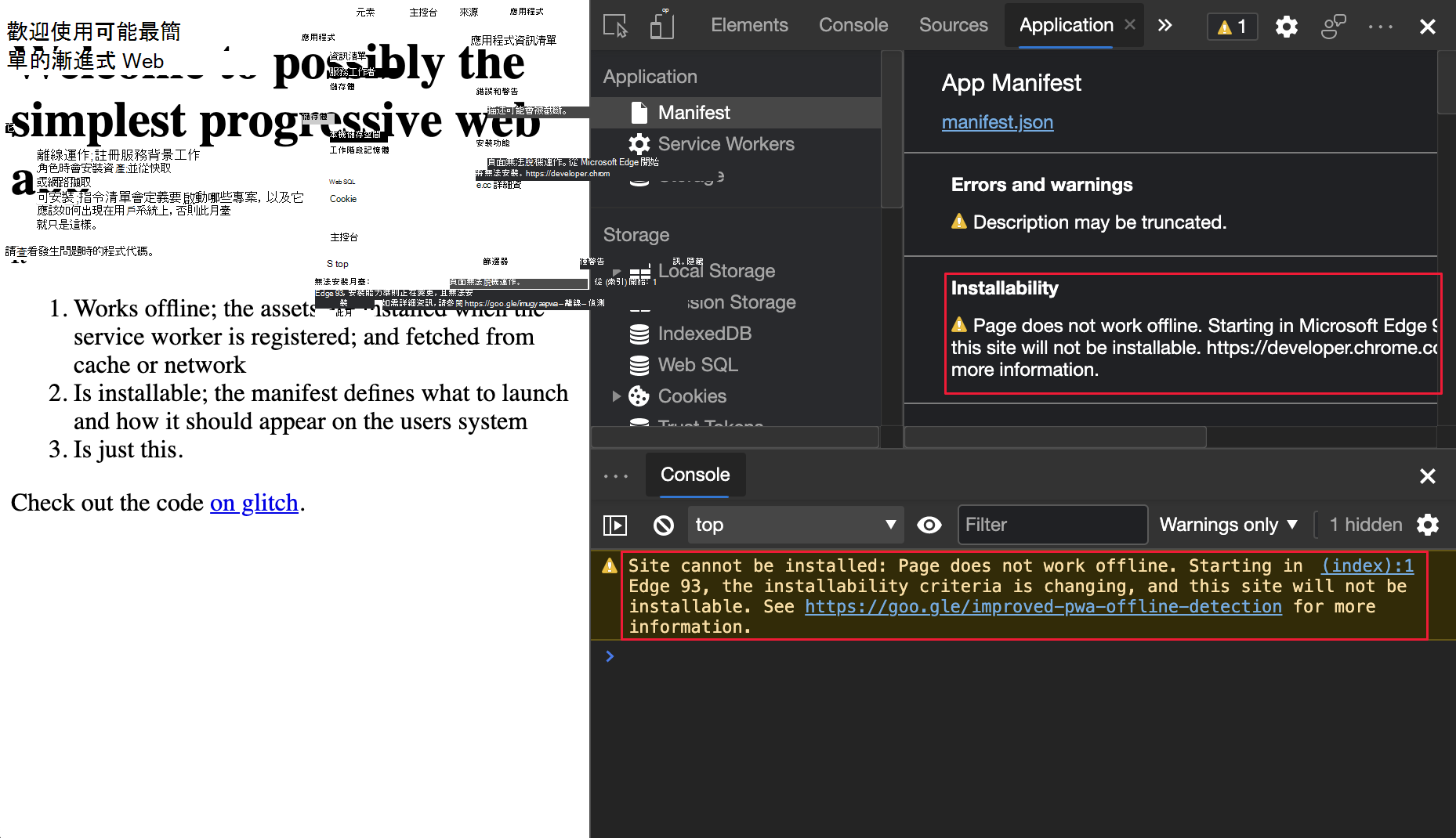Click the Storage section heading
1456x838 pixels.
click(636, 235)
